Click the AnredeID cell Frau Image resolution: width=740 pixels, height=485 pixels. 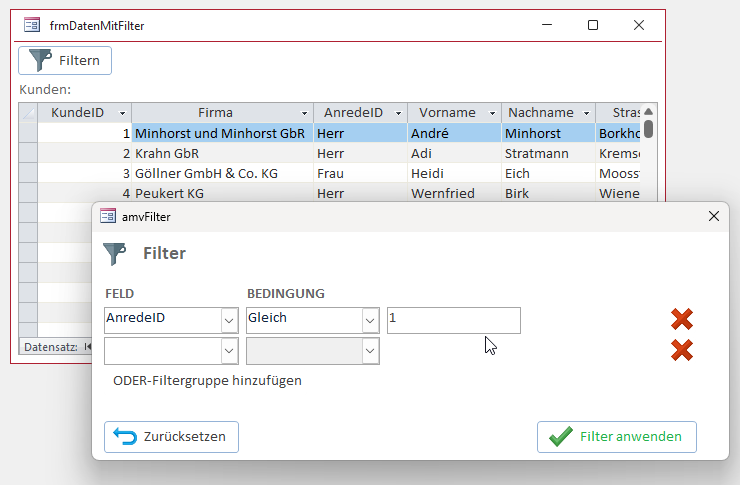360,173
